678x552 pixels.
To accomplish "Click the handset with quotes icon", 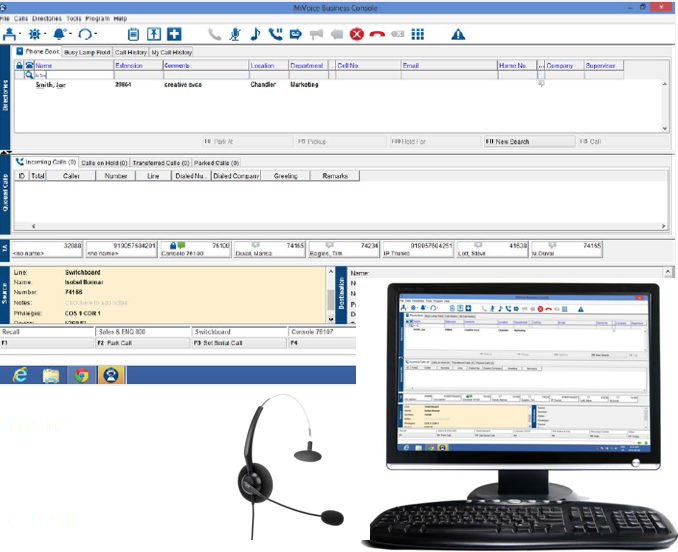I will [x=275, y=34].
